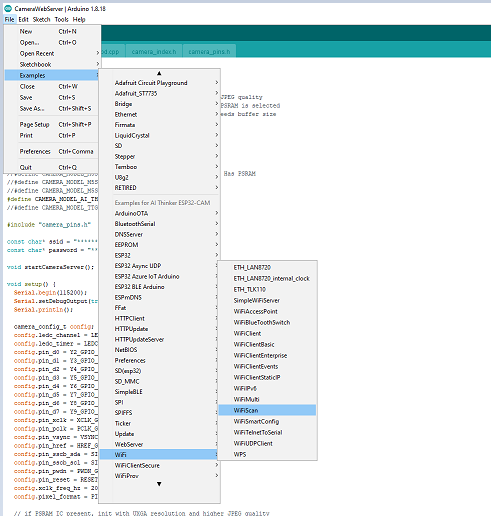
Task: Open the Help menu
Action: 79,19
